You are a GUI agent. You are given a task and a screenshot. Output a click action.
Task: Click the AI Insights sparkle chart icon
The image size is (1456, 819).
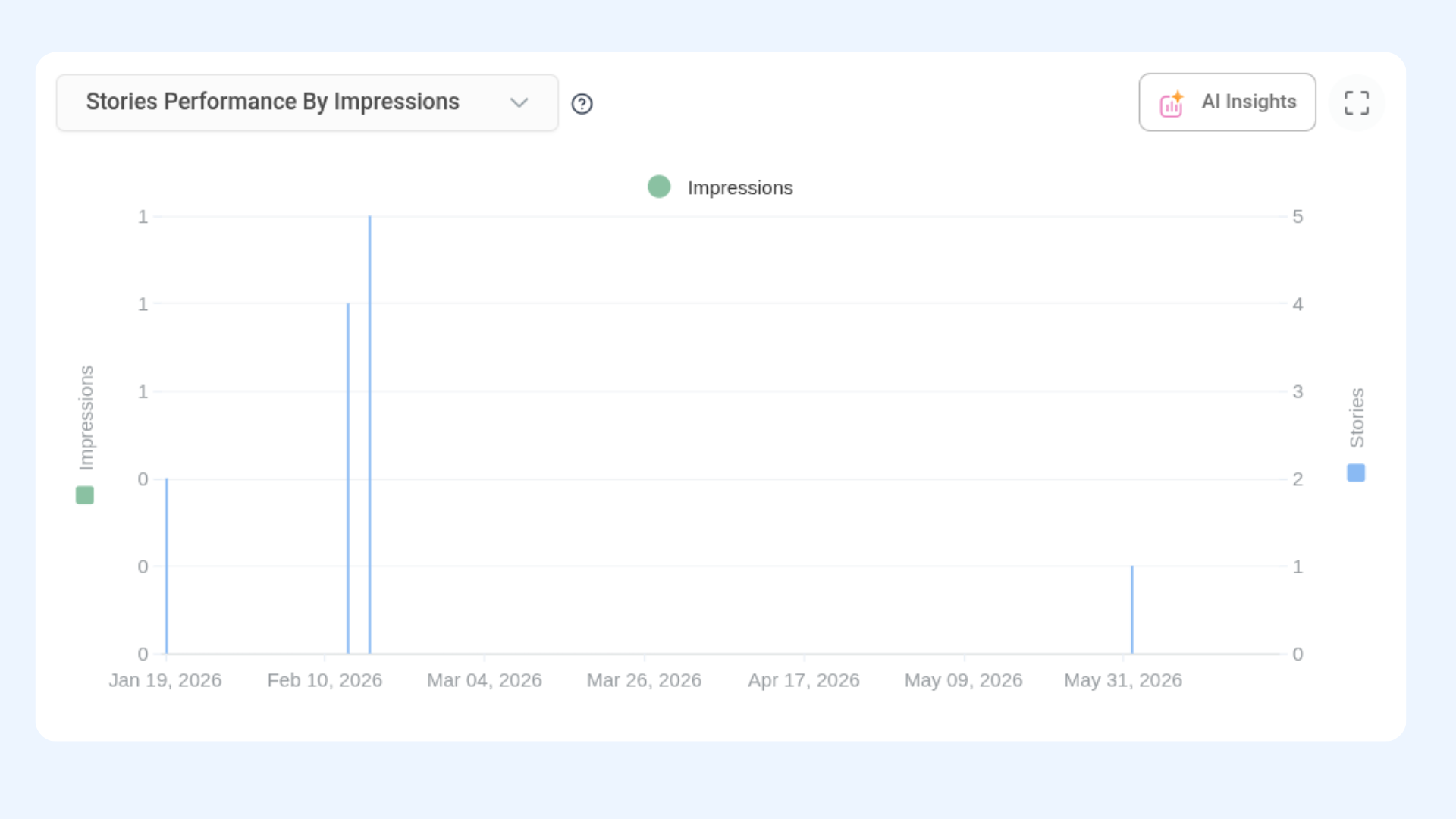click(1172, 104)
